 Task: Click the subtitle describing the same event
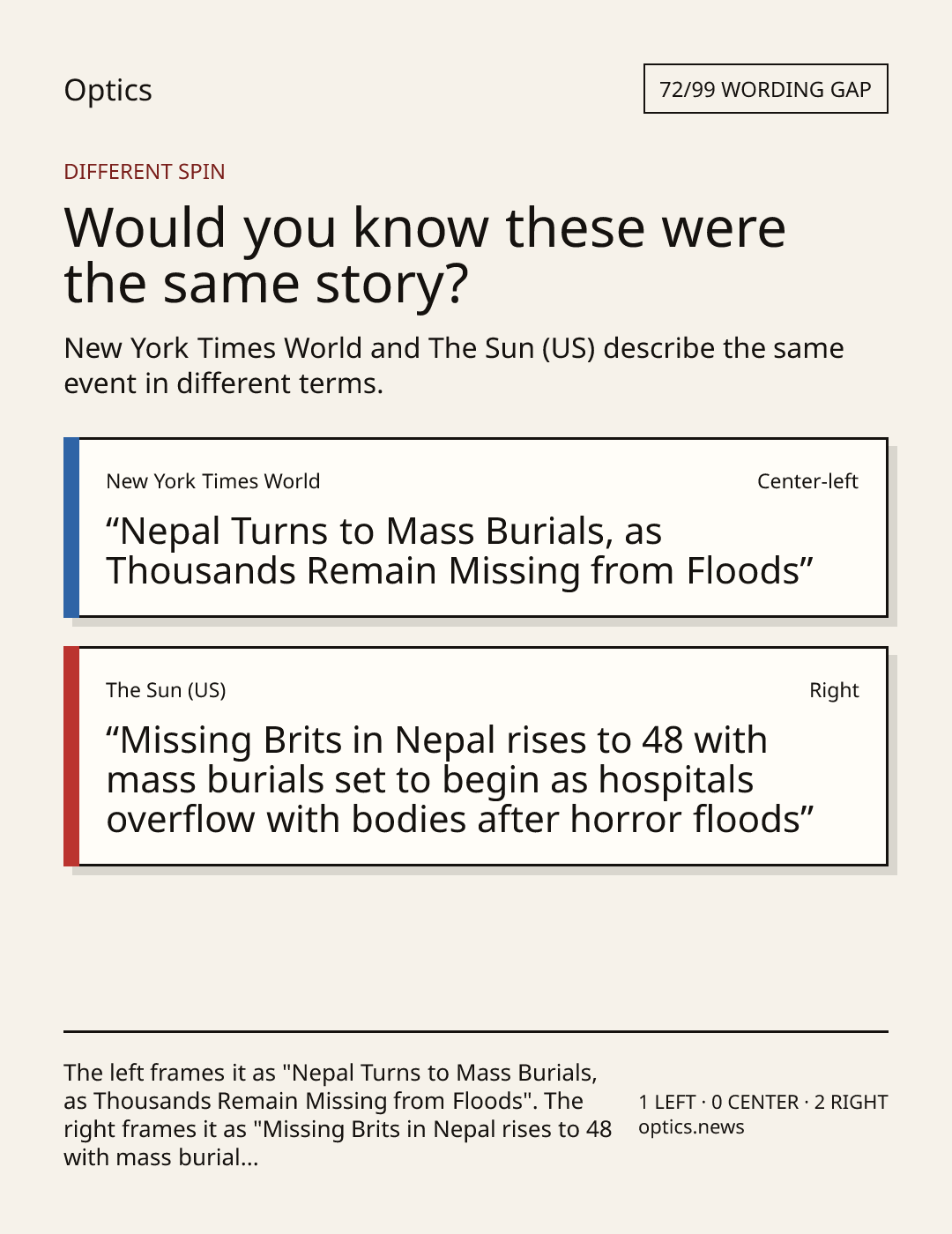(x=454, y=366)
